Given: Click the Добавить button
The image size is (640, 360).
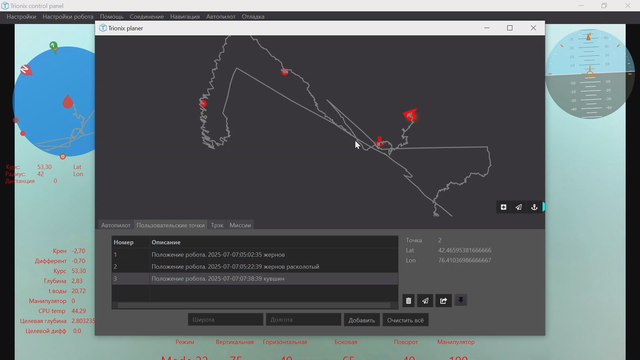Looking at the screenshot, I should 362,320.
